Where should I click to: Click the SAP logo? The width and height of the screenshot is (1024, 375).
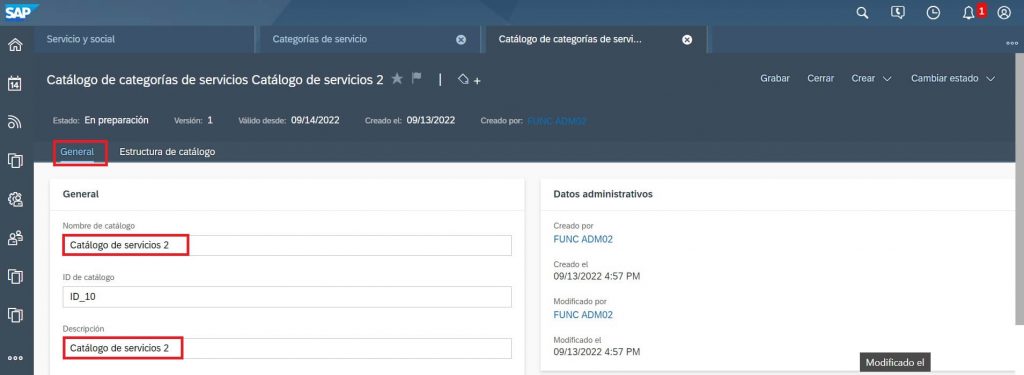coord(22,12)
